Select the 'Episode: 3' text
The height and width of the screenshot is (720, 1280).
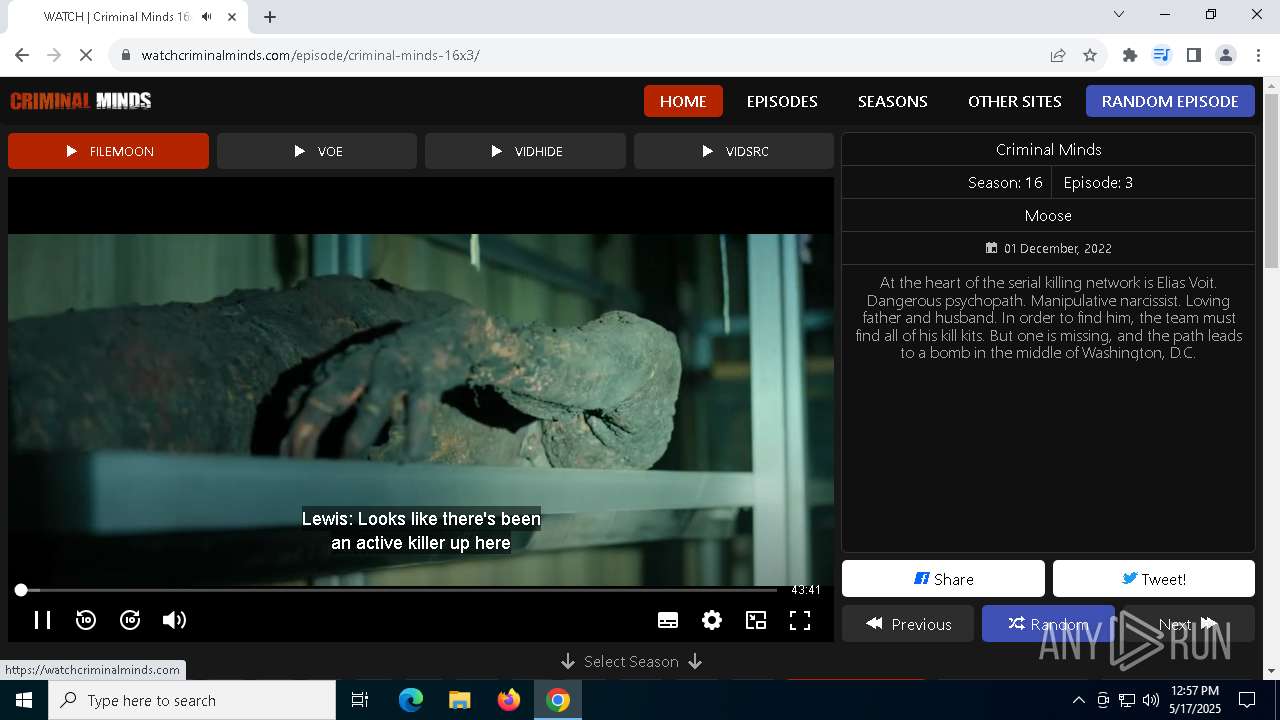[x=1098, y=183]
